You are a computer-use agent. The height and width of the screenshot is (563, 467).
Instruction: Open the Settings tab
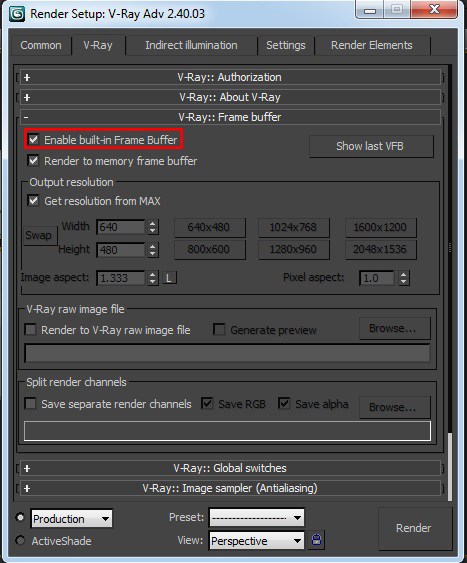click(x=286, y=45)
